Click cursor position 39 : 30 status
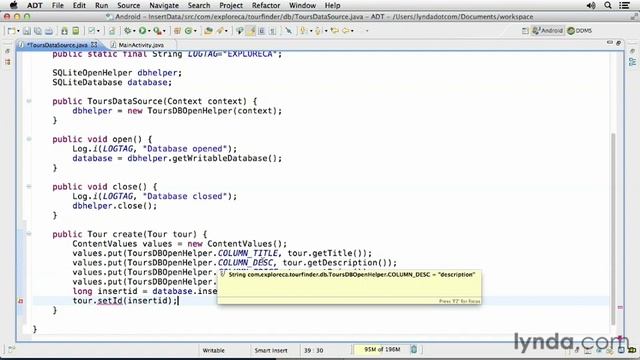640x360 pixels. 313,350
